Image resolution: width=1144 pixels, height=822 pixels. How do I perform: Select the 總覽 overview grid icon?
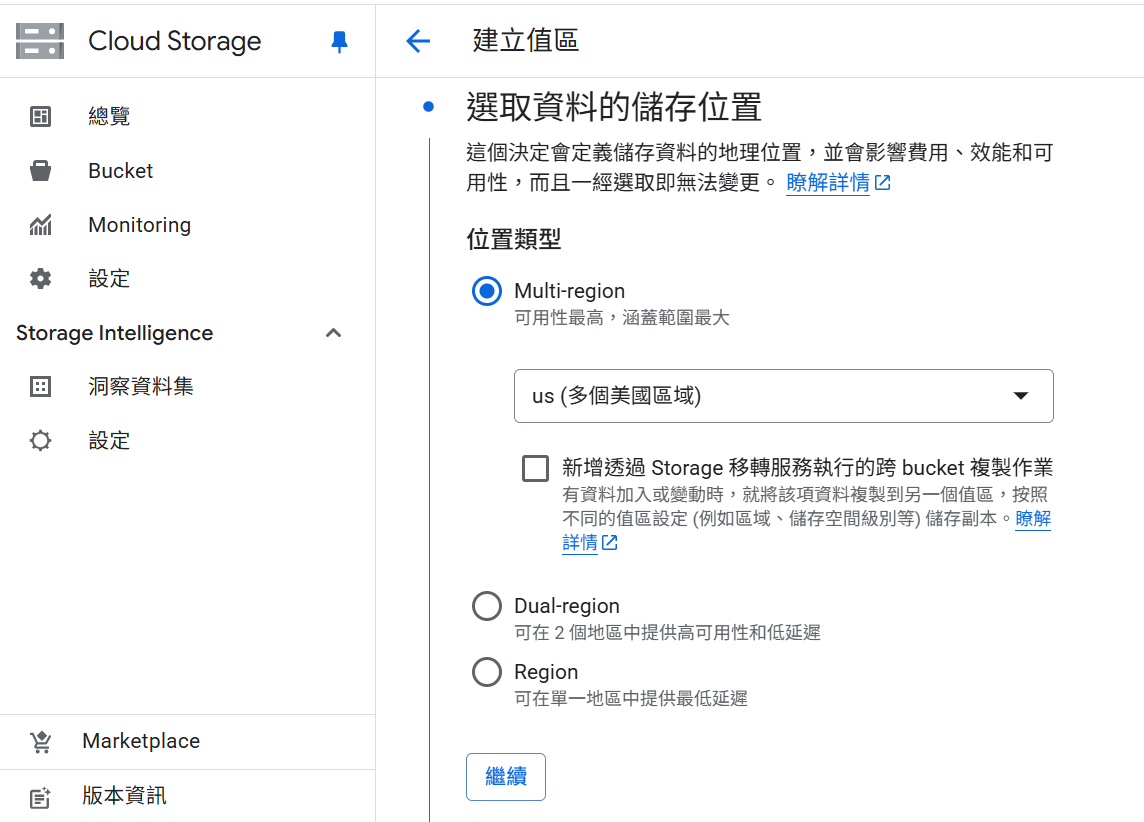40,116
